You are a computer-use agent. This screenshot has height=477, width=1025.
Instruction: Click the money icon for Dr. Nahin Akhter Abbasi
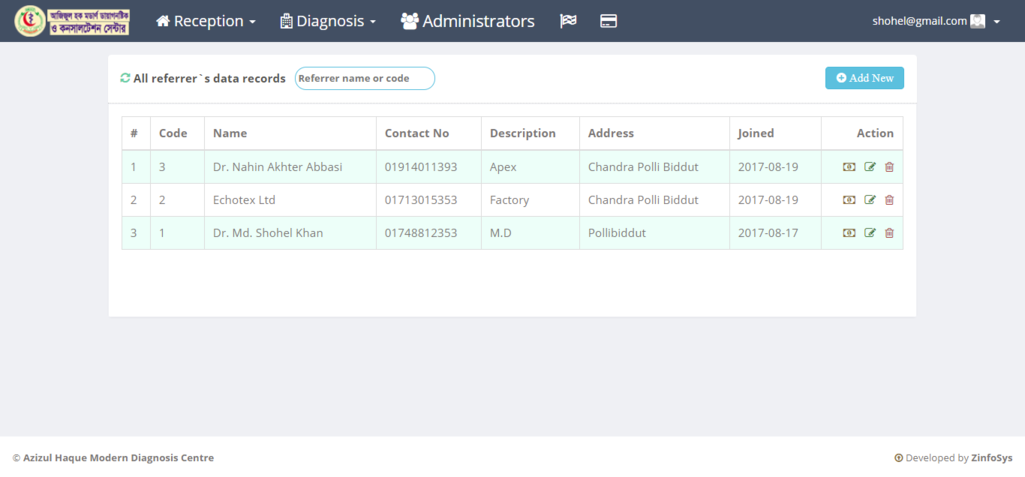click(x=849, y=167)
